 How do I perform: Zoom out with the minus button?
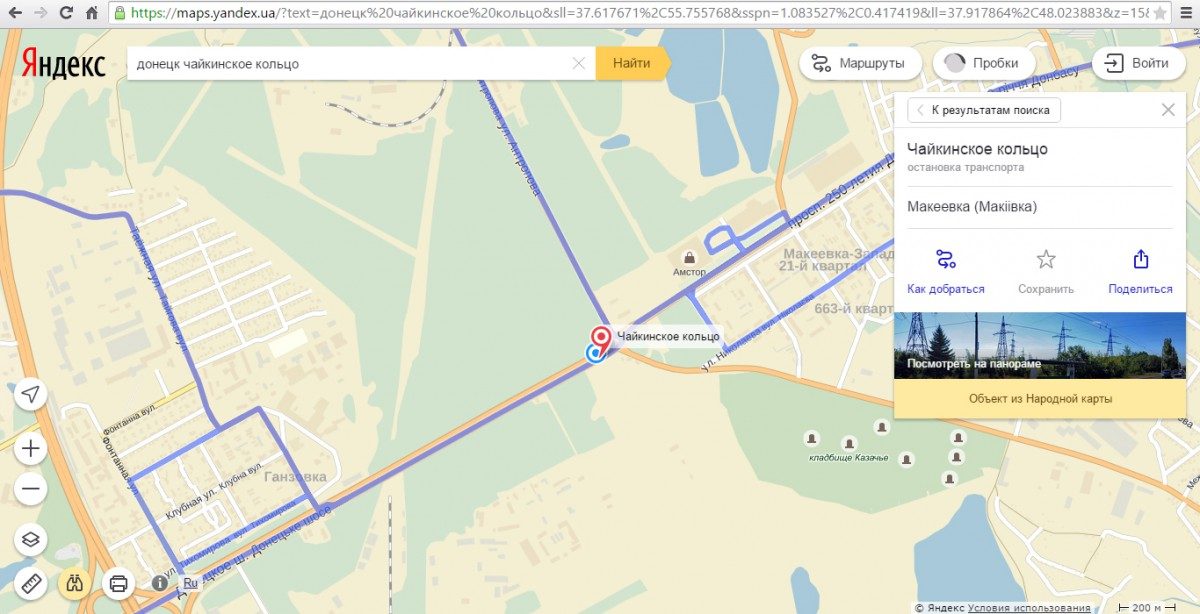(31, 489)
